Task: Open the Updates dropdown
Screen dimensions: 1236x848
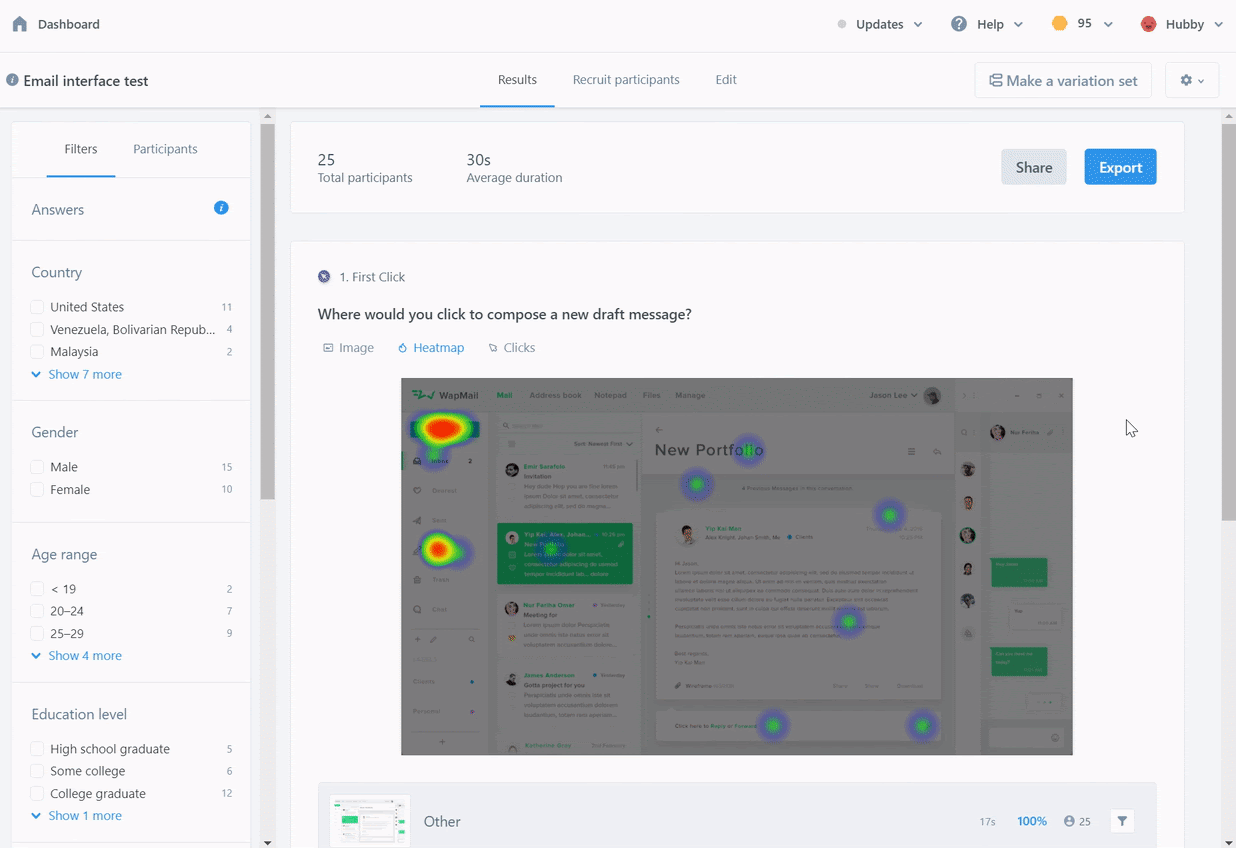Action: [880, 24]
